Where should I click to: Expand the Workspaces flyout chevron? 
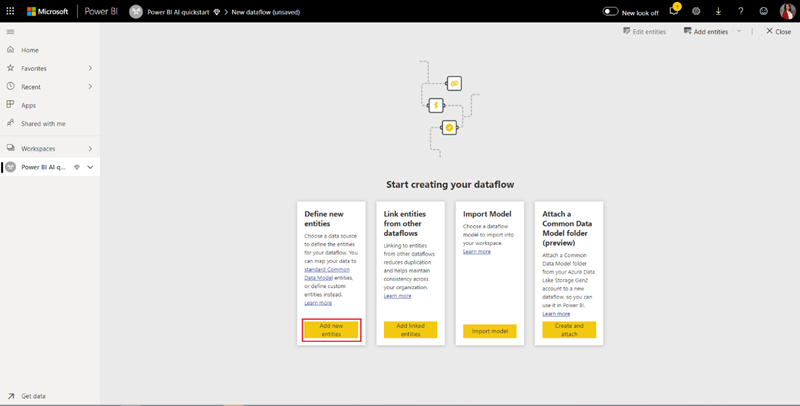point(90,148)
